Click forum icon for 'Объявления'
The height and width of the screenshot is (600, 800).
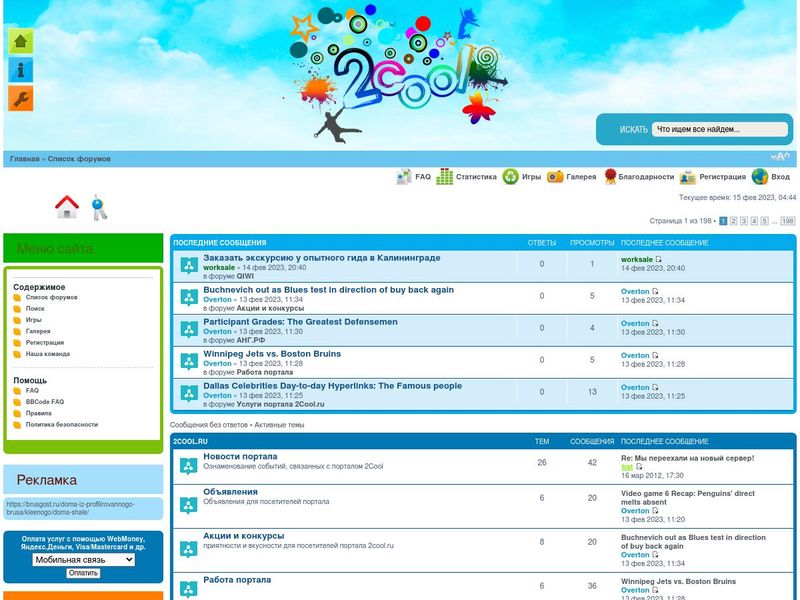click(189, 505)
